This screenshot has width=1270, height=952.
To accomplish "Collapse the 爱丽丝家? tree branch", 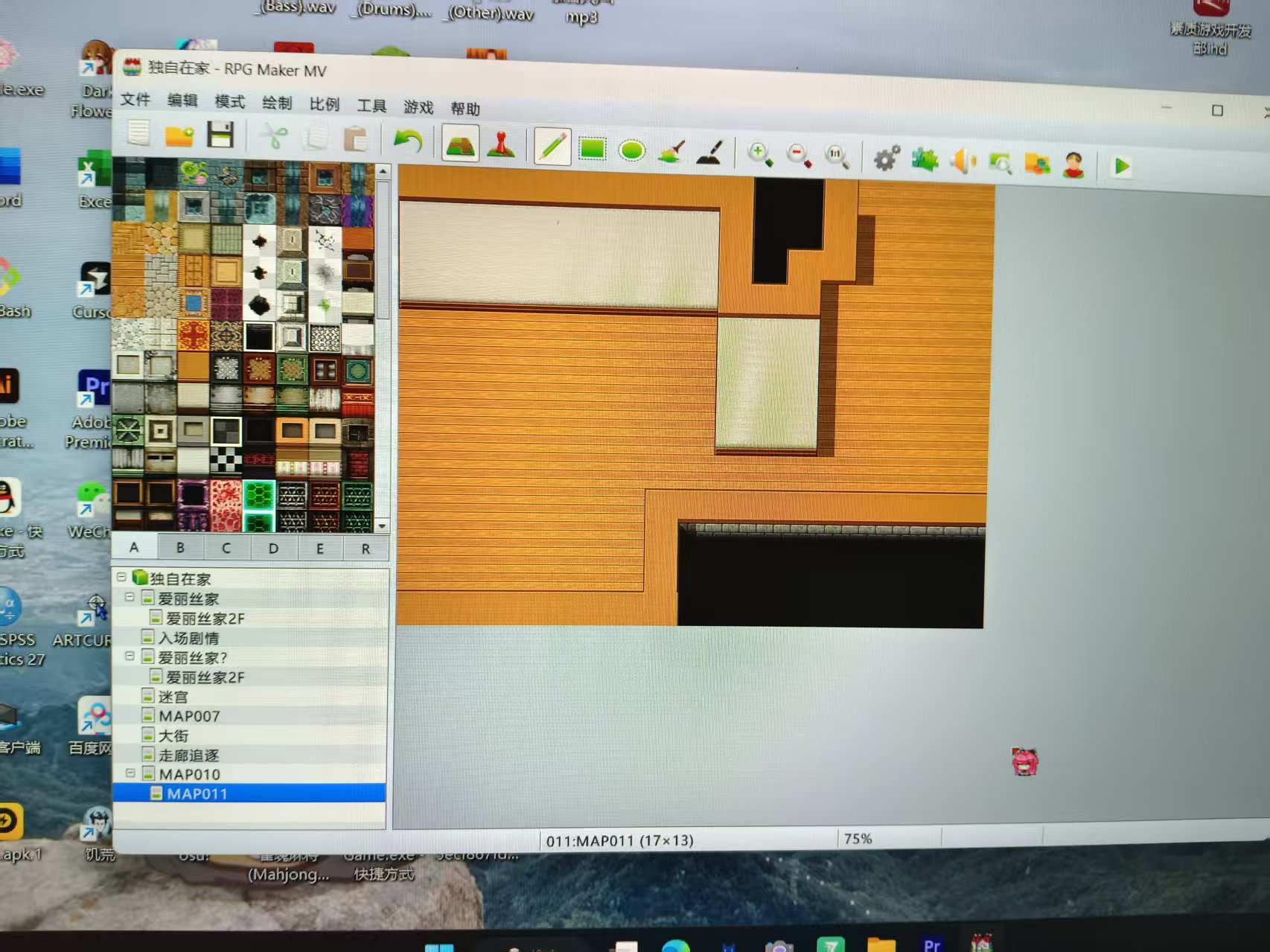I will (130, 657).
